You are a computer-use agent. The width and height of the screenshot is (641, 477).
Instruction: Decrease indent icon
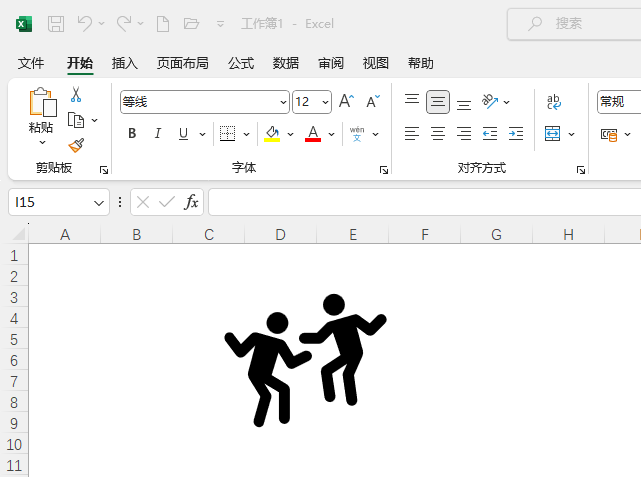(x=490, y=134)
